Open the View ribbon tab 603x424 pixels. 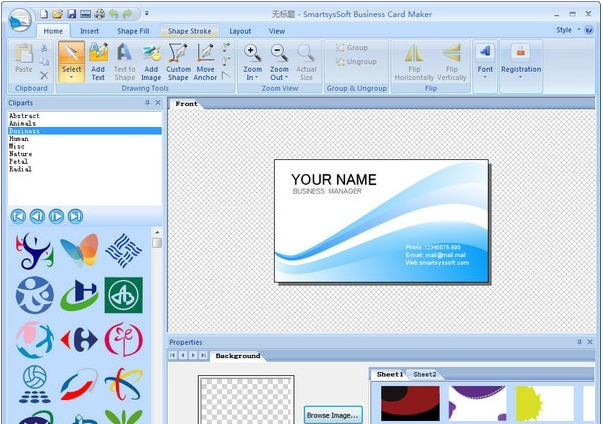tap(277, 31)
